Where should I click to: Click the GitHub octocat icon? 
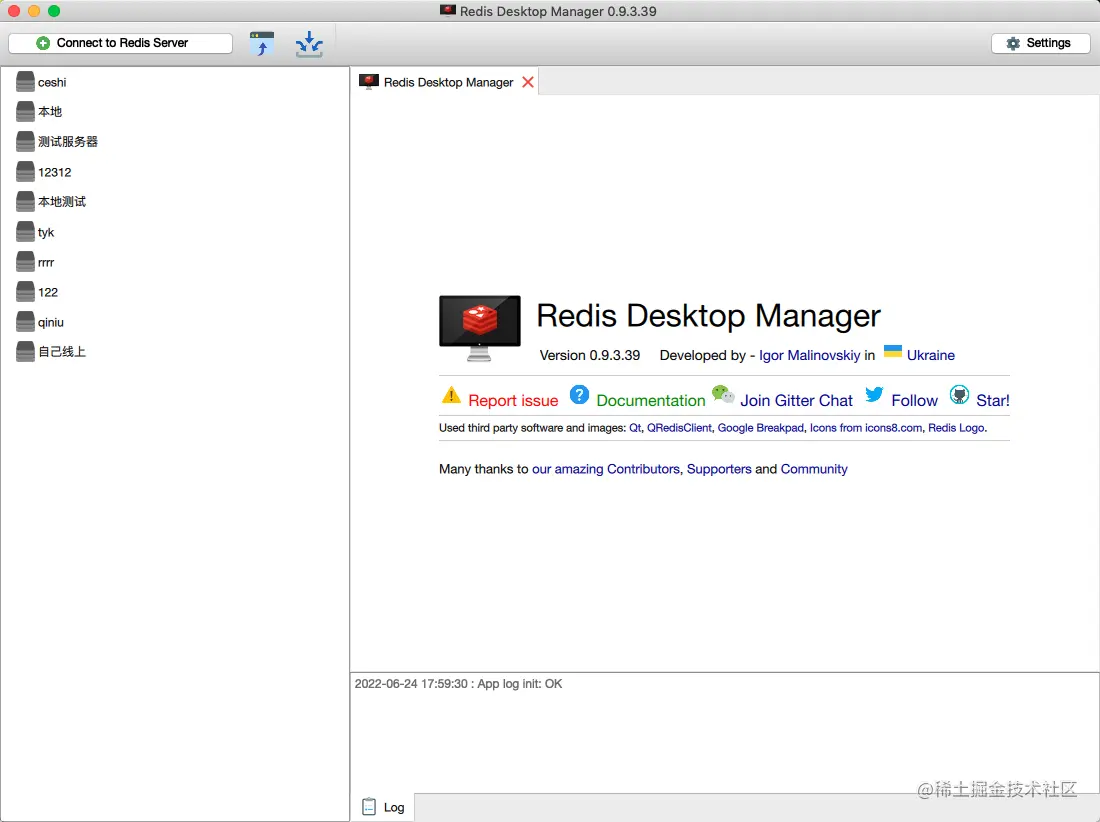pyautogui.click(x=959, y=395)
